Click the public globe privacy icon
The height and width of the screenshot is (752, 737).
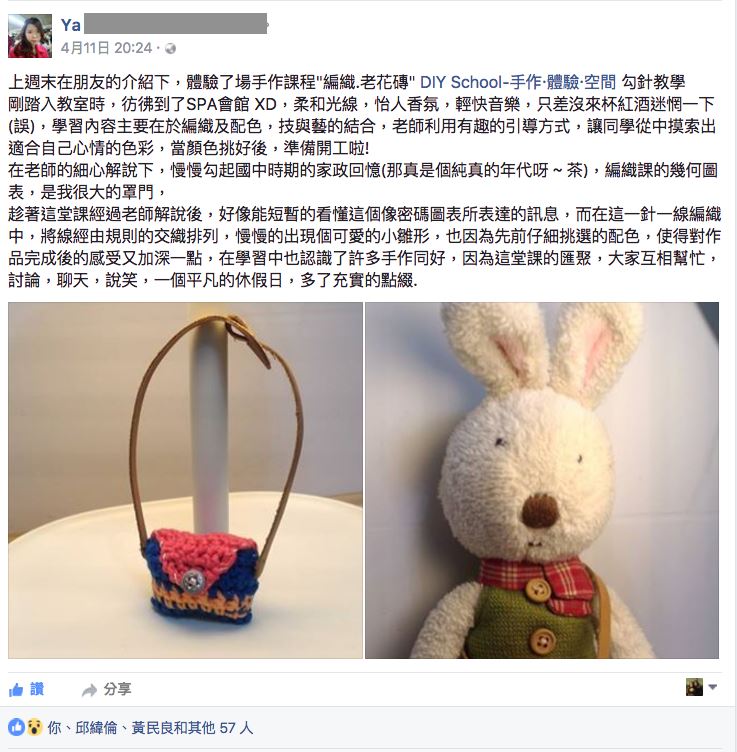click(x=170, y=48)
